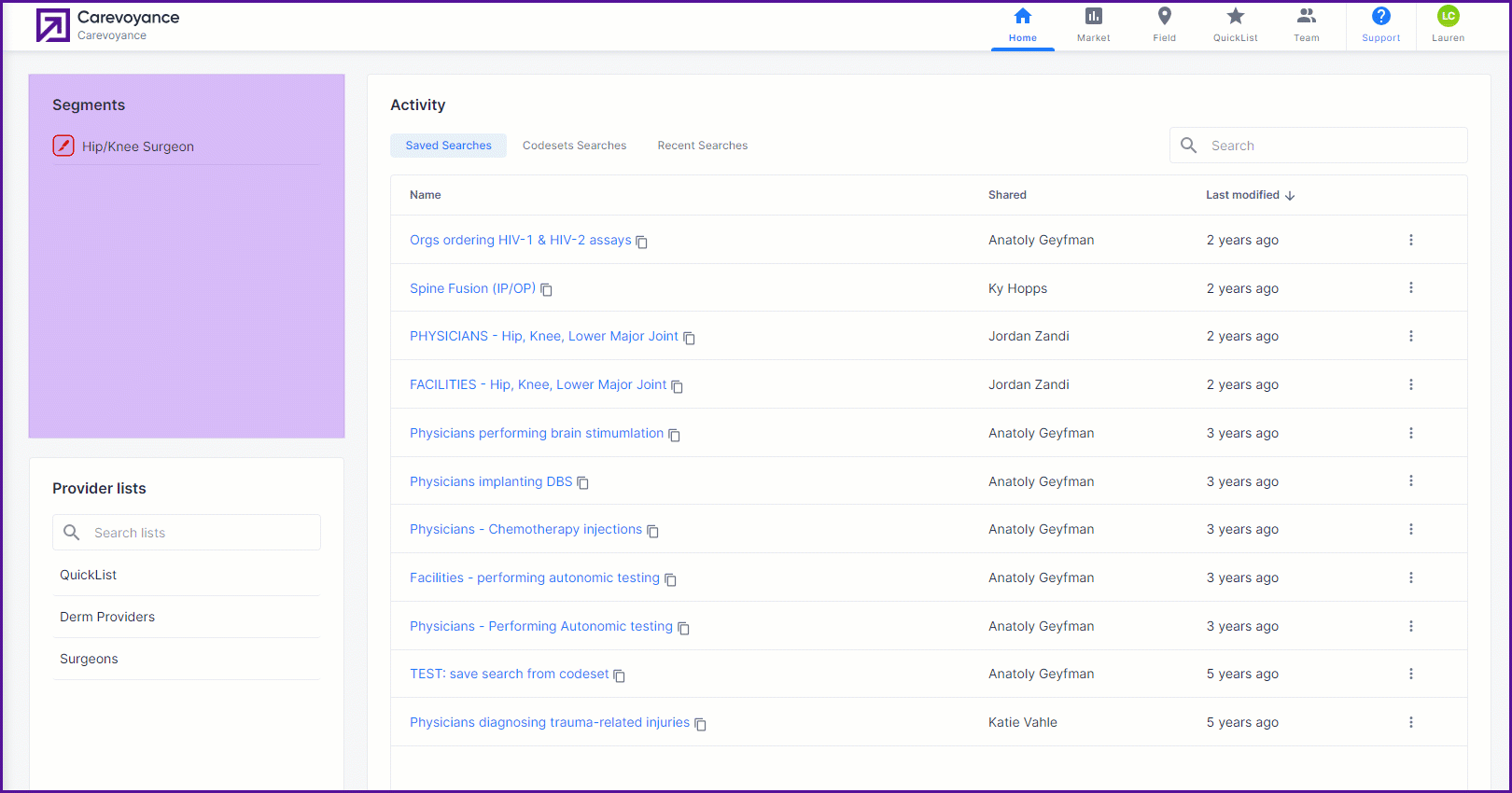Go to the Home nav icon

[x=1023, y=16]
